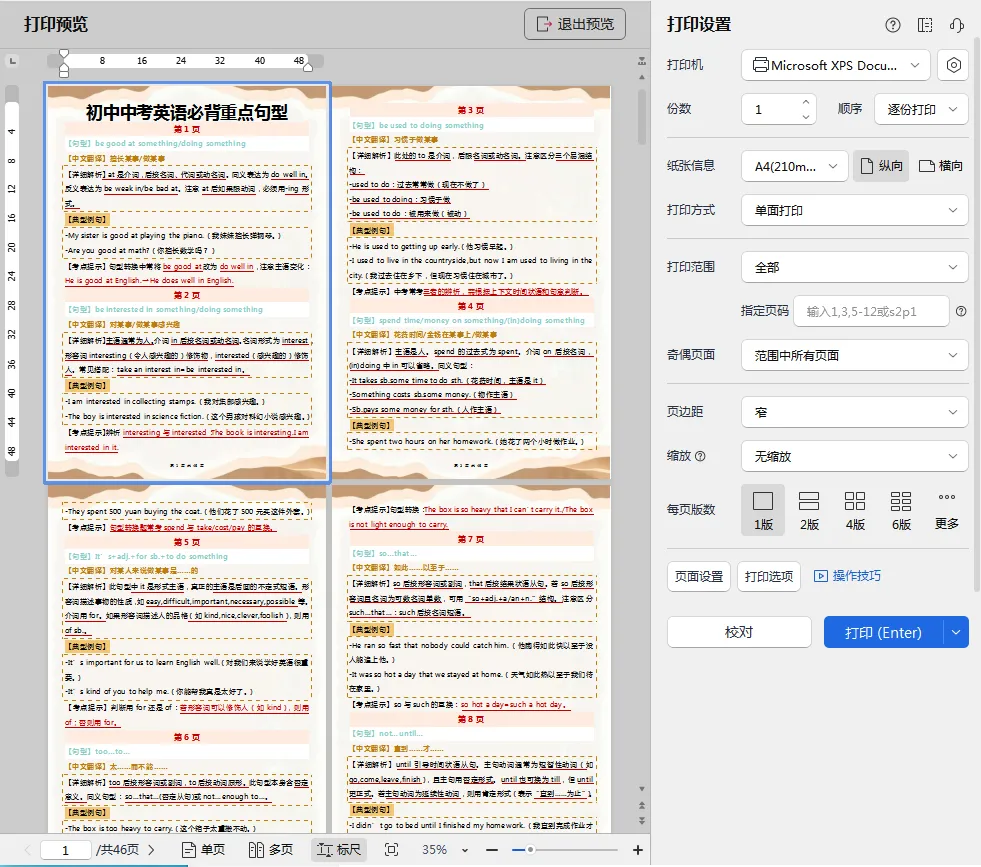Open the odd/even pages dropdown

click(x=855, y=356)
